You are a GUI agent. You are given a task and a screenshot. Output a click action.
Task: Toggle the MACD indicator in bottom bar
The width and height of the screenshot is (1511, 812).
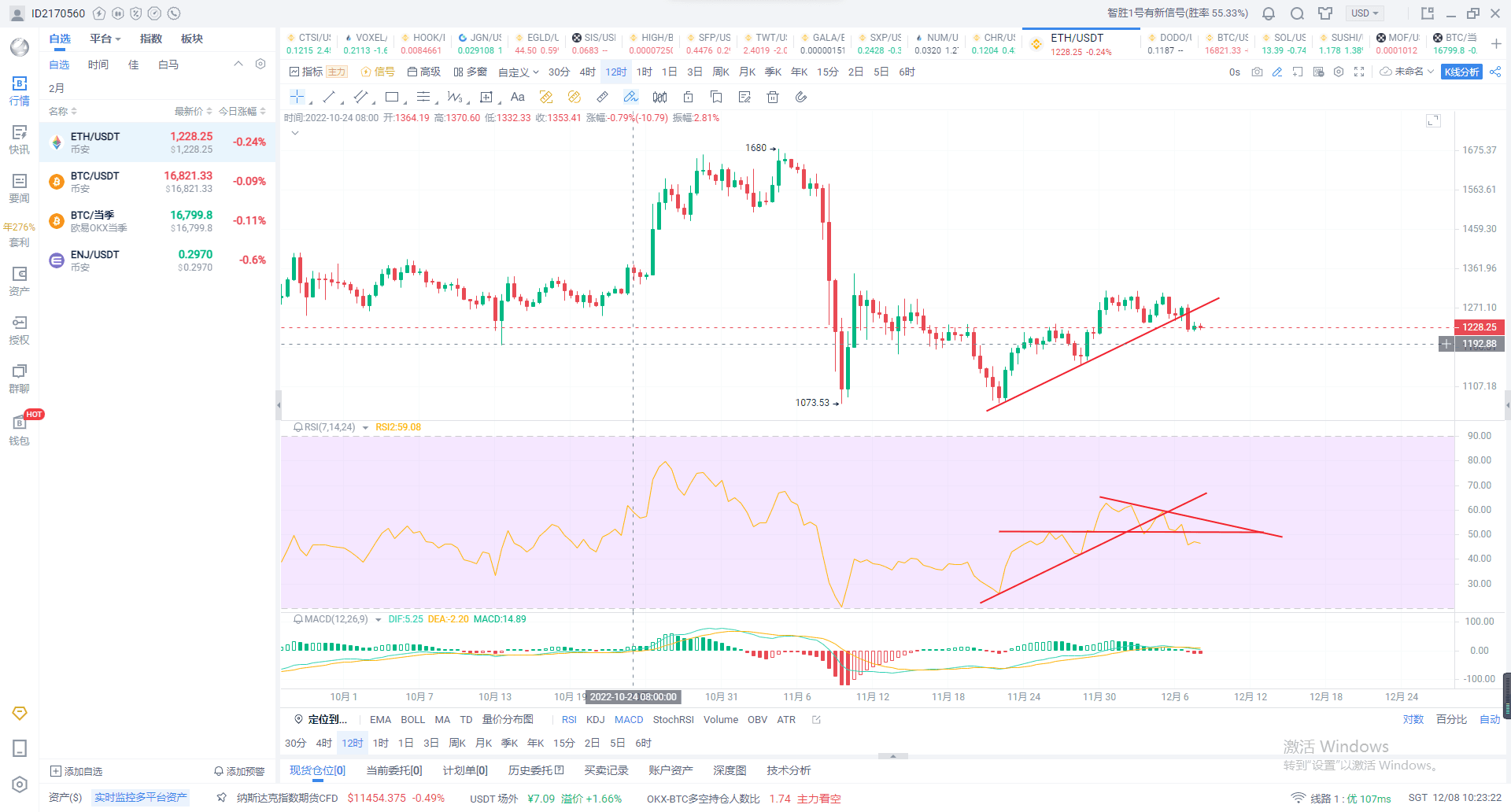click(629, 719)
